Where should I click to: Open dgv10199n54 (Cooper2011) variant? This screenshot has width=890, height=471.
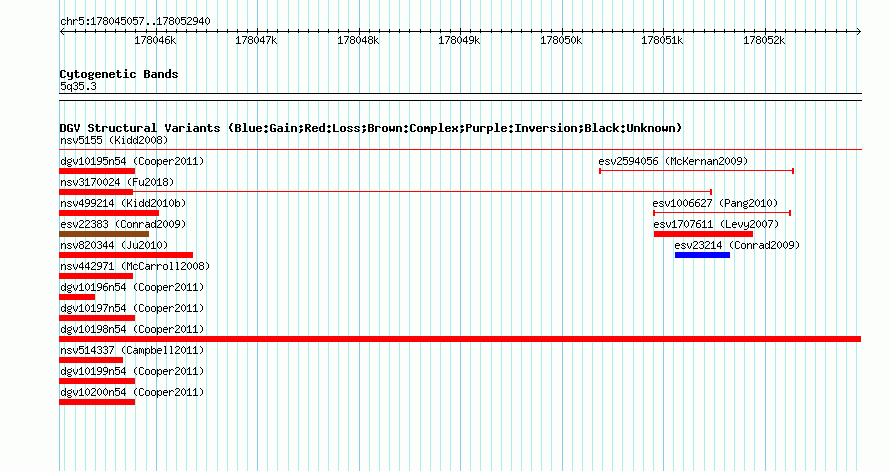132,371
